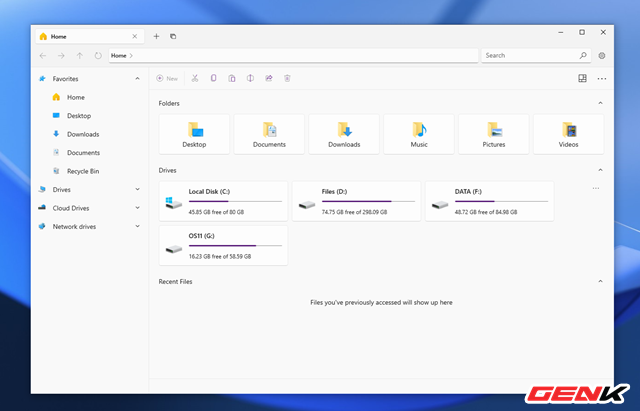Open the Desktop folder card
Viewport: 640px width, 411px height.
194,134
